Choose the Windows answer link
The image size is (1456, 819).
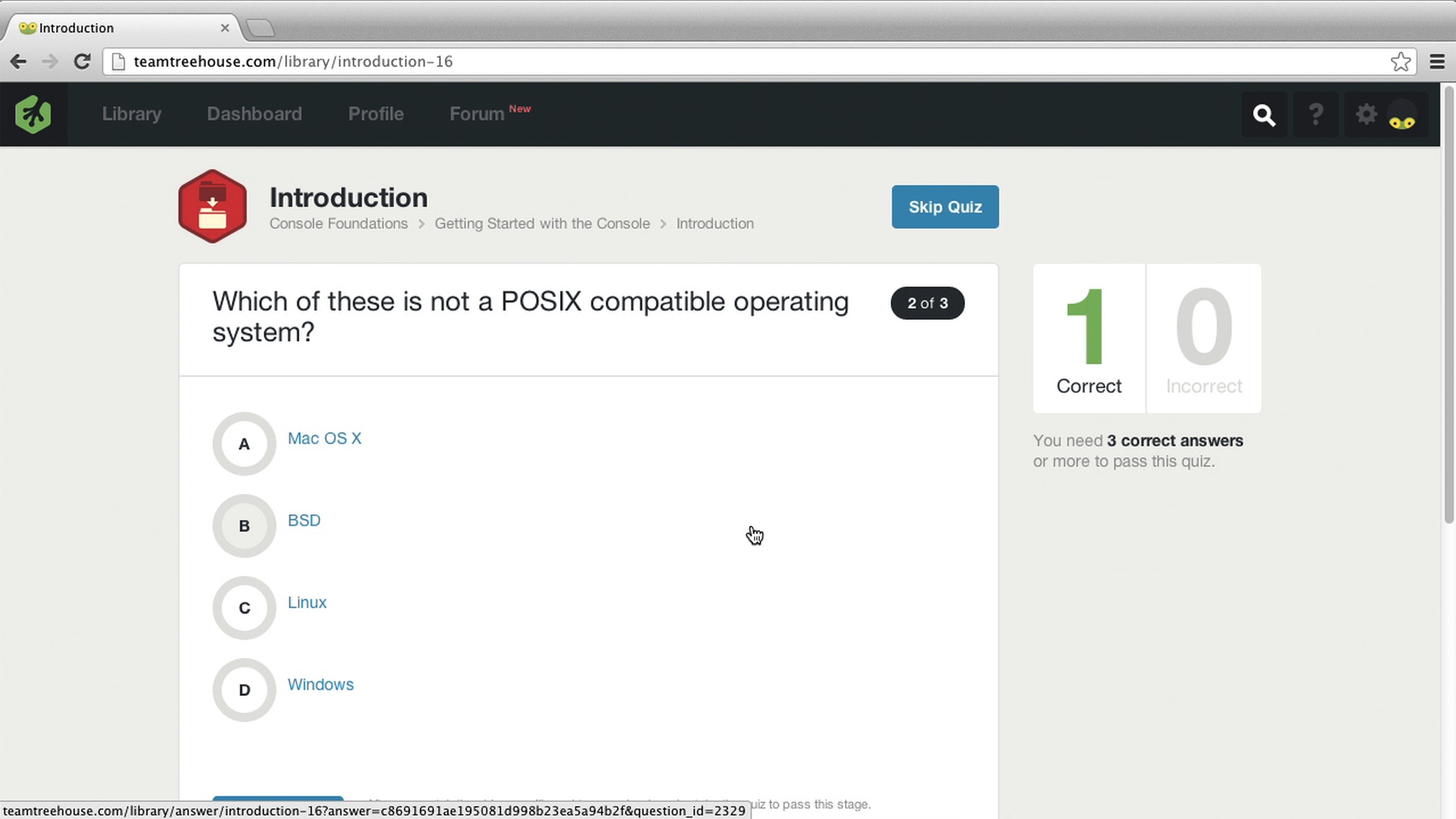coord(321,685)
